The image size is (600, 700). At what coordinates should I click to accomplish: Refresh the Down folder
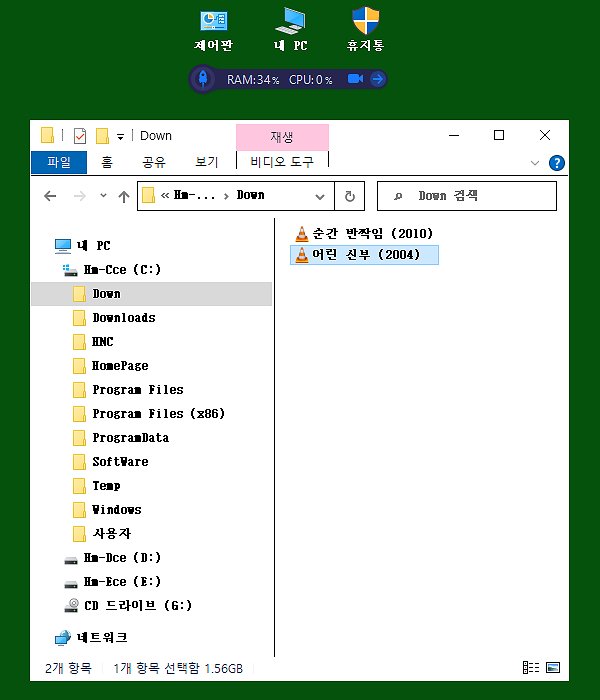350,196
